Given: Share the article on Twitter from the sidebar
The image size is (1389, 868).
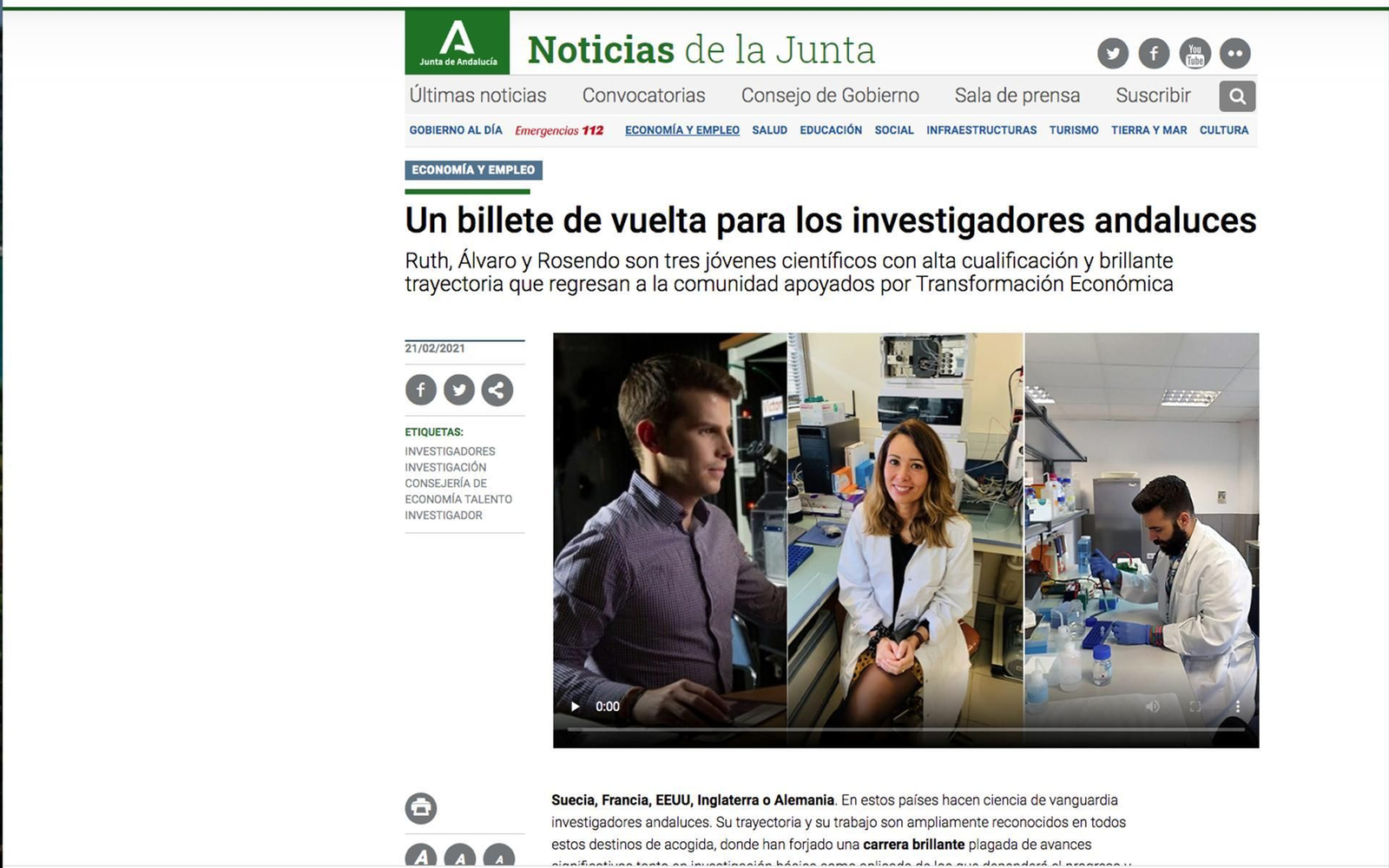Looking at the screenshot, I should tap(459, 390).
